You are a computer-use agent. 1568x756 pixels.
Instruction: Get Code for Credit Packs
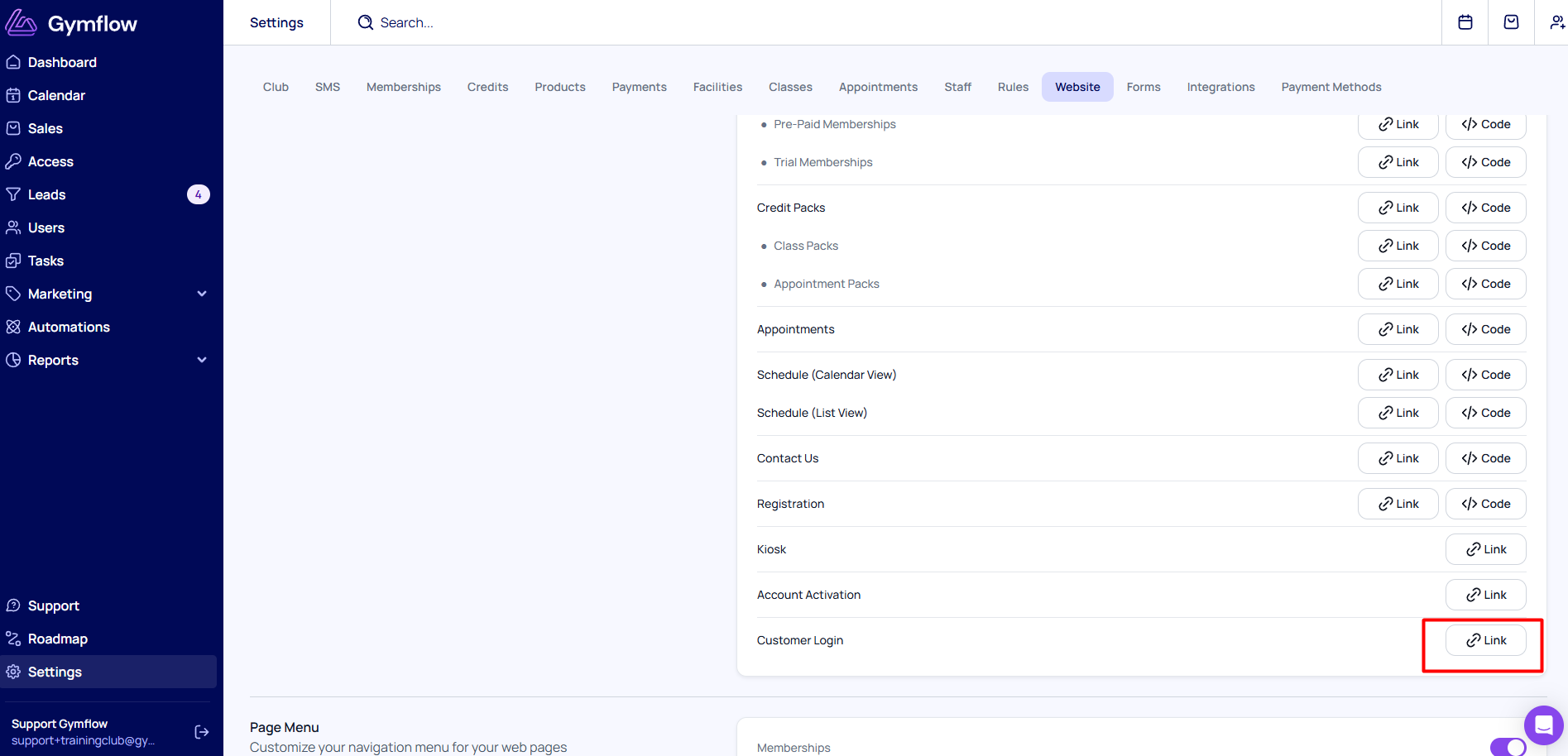(x=1486, y=208)
